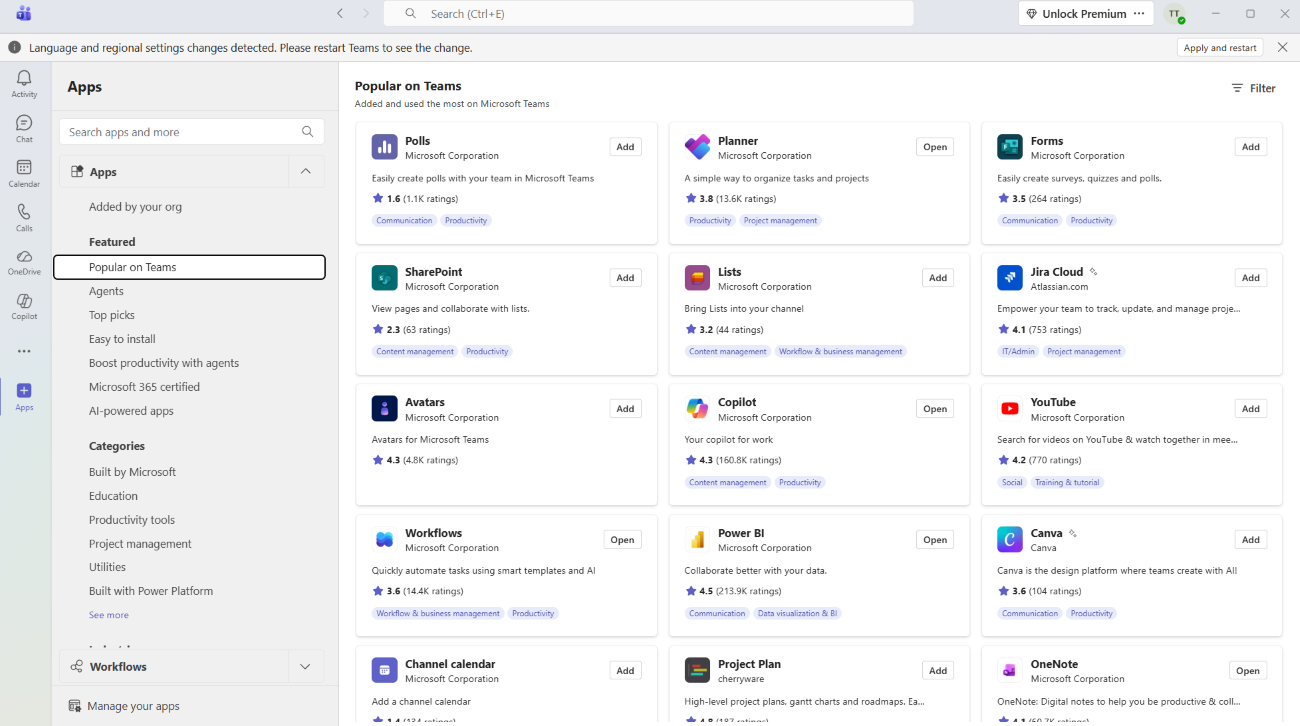Click the Polls app icon
The image size is (1300, 726).
coord(384,147)
